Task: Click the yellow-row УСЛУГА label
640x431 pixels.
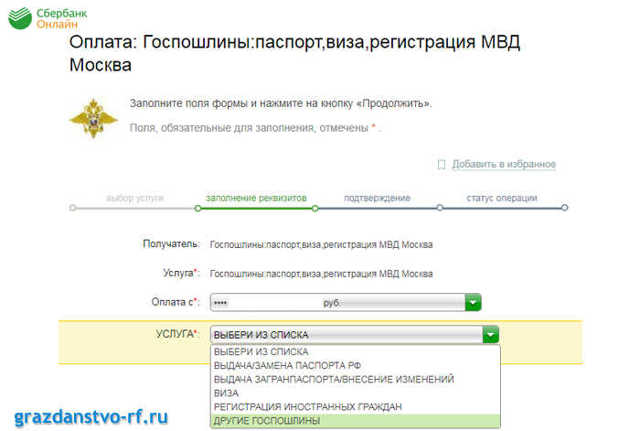Action: click(x=178, y=334)
